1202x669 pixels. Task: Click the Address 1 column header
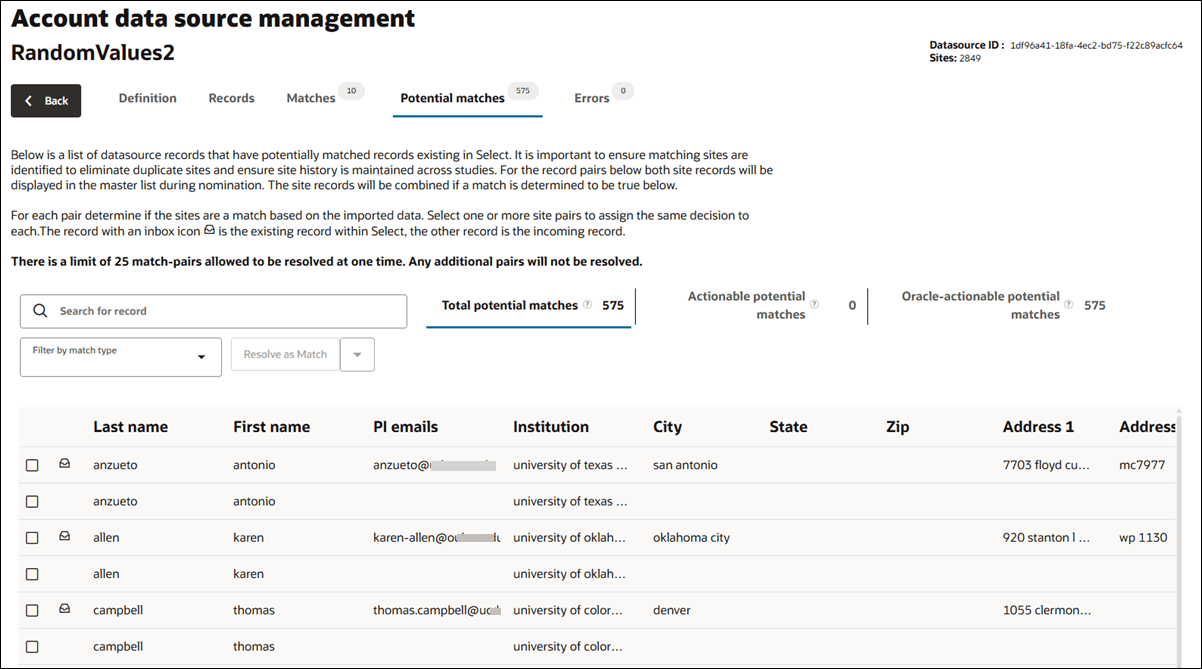[x=1038, y=427]
